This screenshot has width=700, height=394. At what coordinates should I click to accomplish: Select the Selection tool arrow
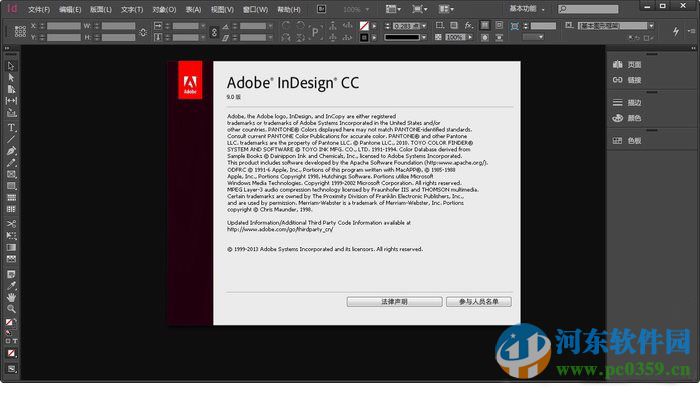click(11, 66)
